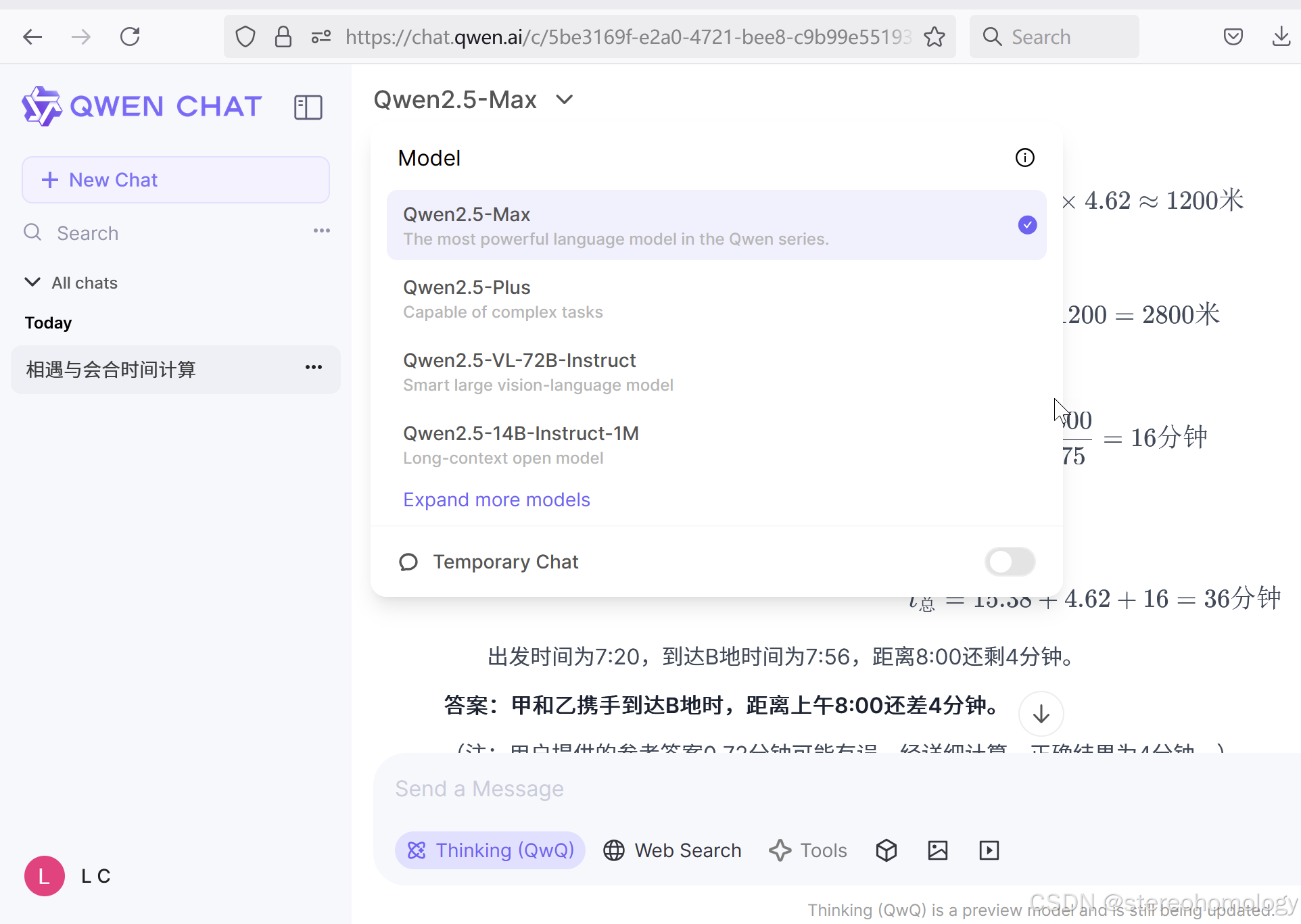Enable Web Search option
Viewport: 1301px width, 924px height.
[672, 850]
